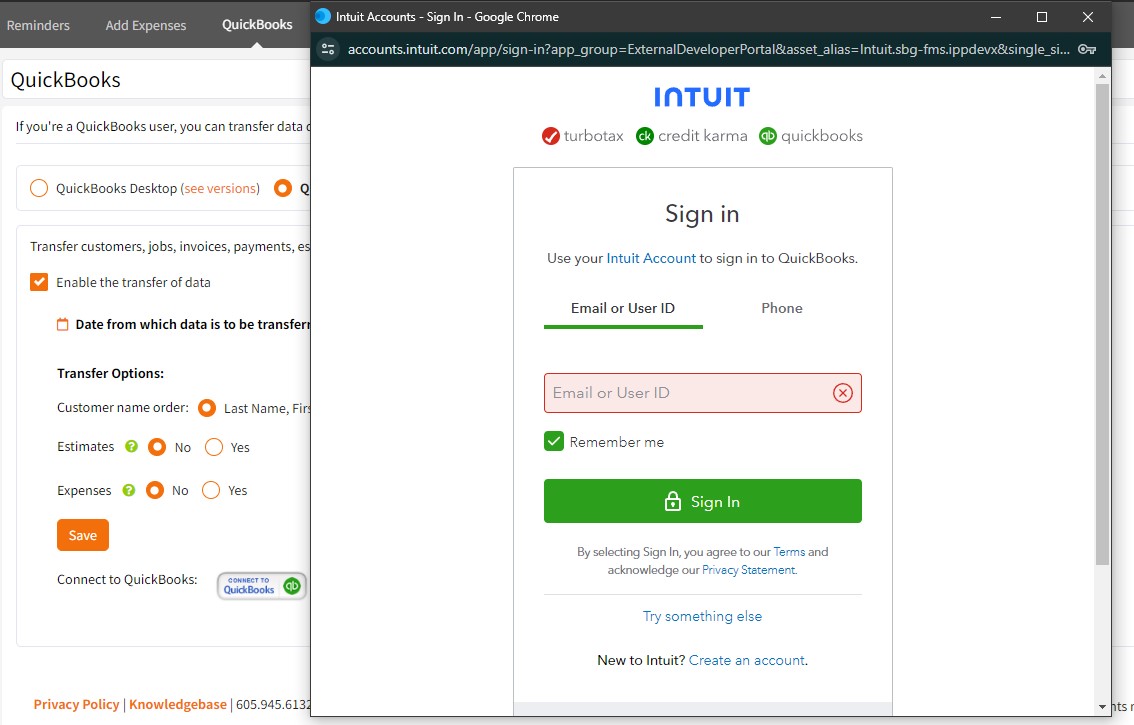This screenshot has height=725, width=1134.
Task: Click the scrollbar up arrow in popup
Action: pos(1102,75)
